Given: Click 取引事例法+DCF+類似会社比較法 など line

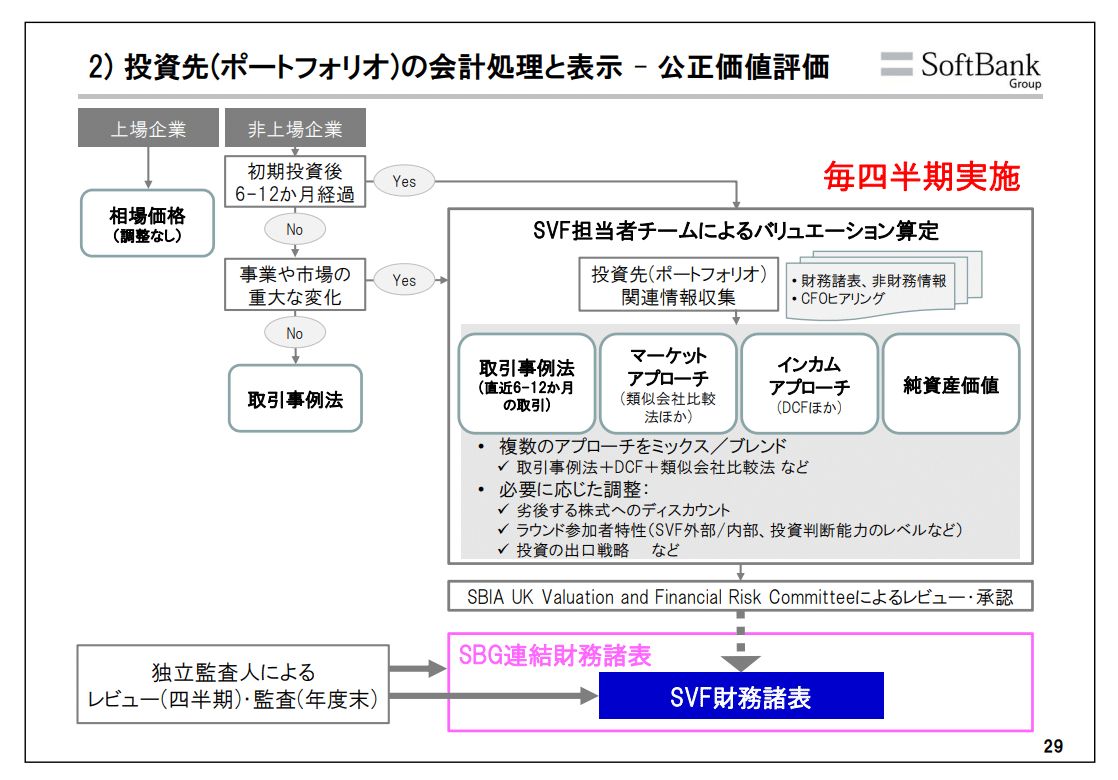Looking at the screenshot, I should pos(653,467).
